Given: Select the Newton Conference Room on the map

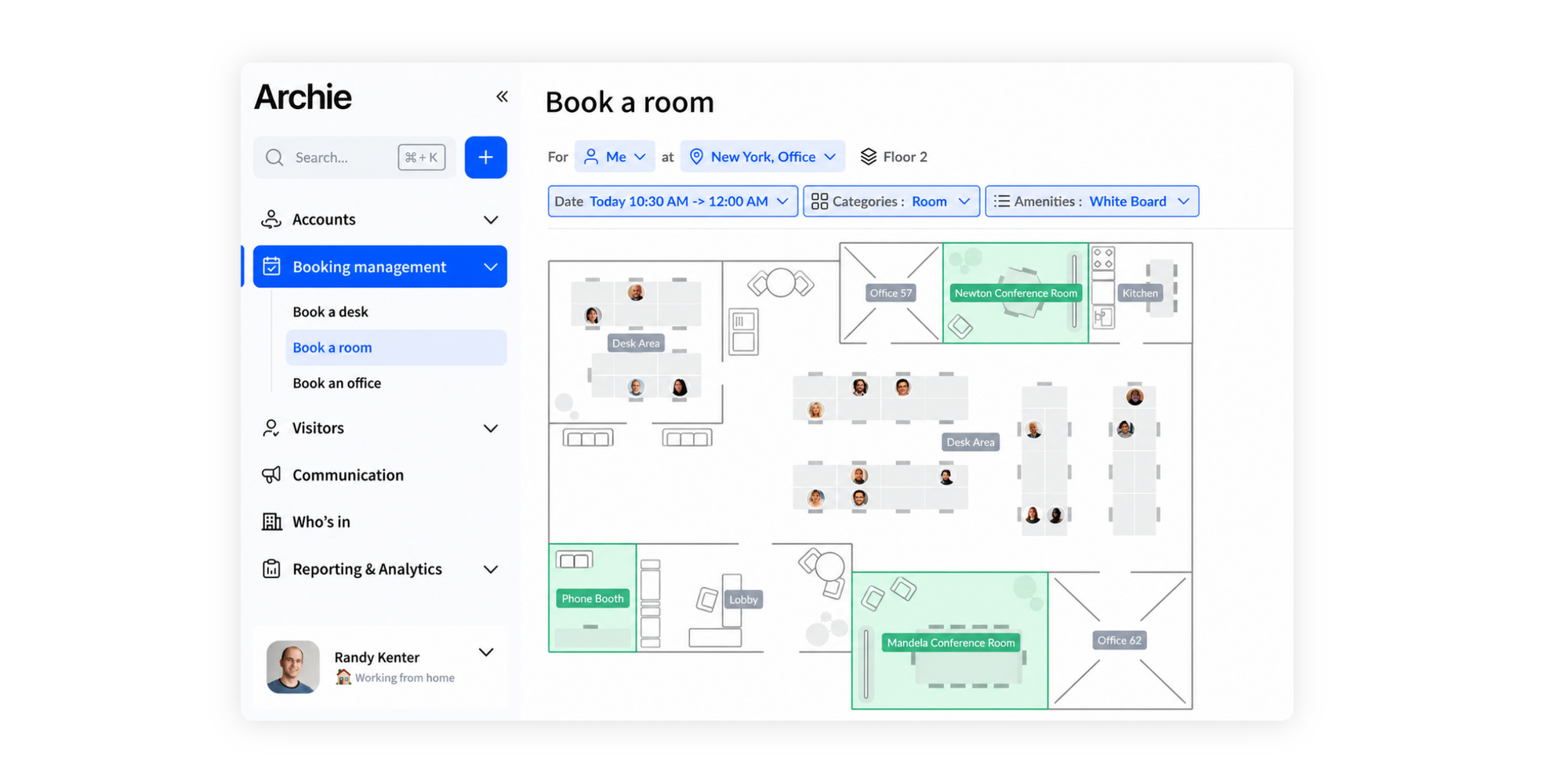Looking at the screenshot, I should click(x=1015, y=293).
